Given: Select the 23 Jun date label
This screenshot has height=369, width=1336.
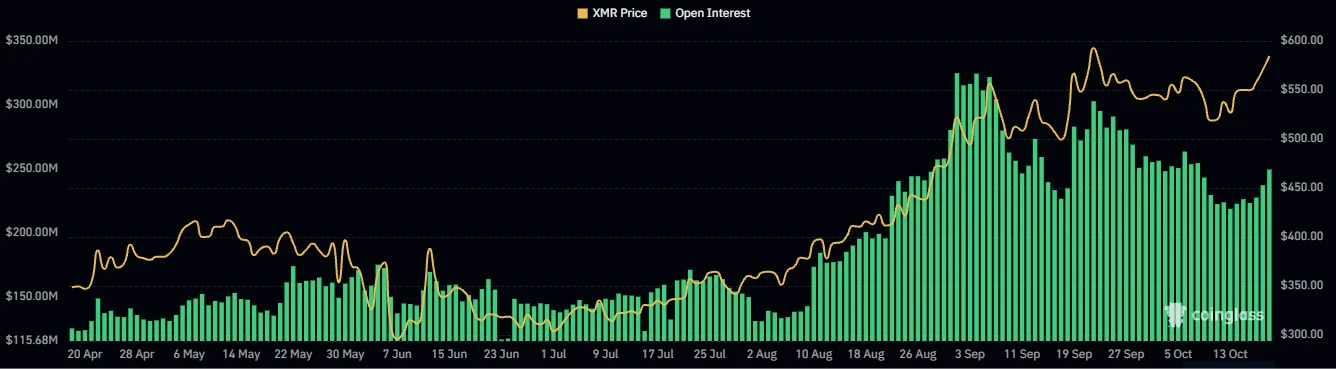Looking at the screenshot, I should pyautogui.click(x=502, y=354).
